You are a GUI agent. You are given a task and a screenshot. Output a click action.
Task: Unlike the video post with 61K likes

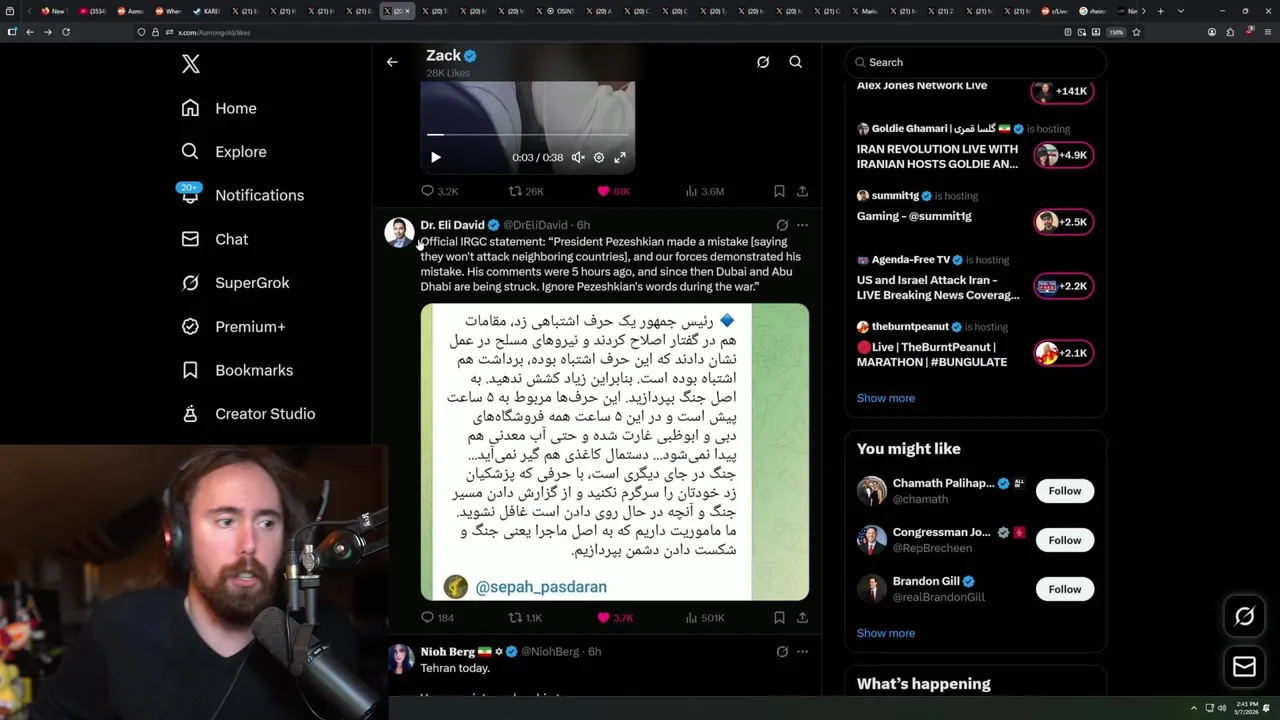613,191
